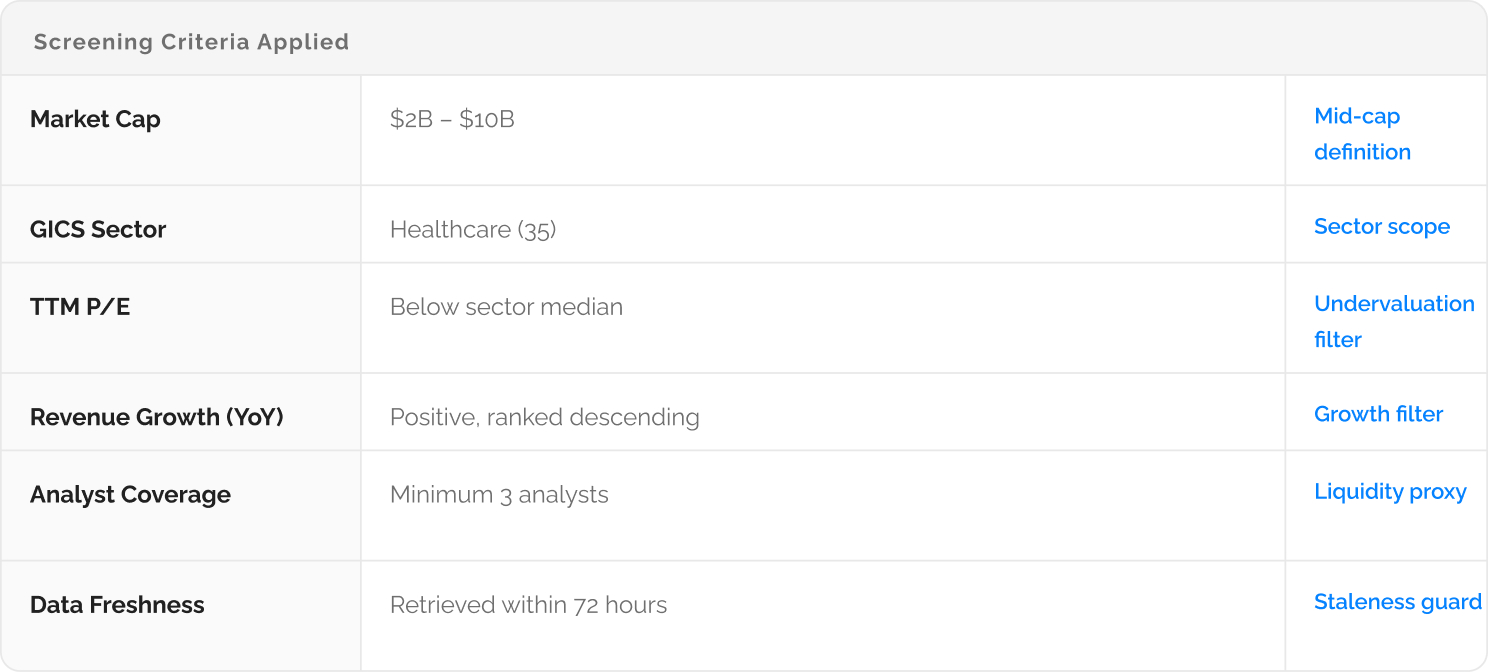Open the Mid-cap definition link

point(1361,134)
